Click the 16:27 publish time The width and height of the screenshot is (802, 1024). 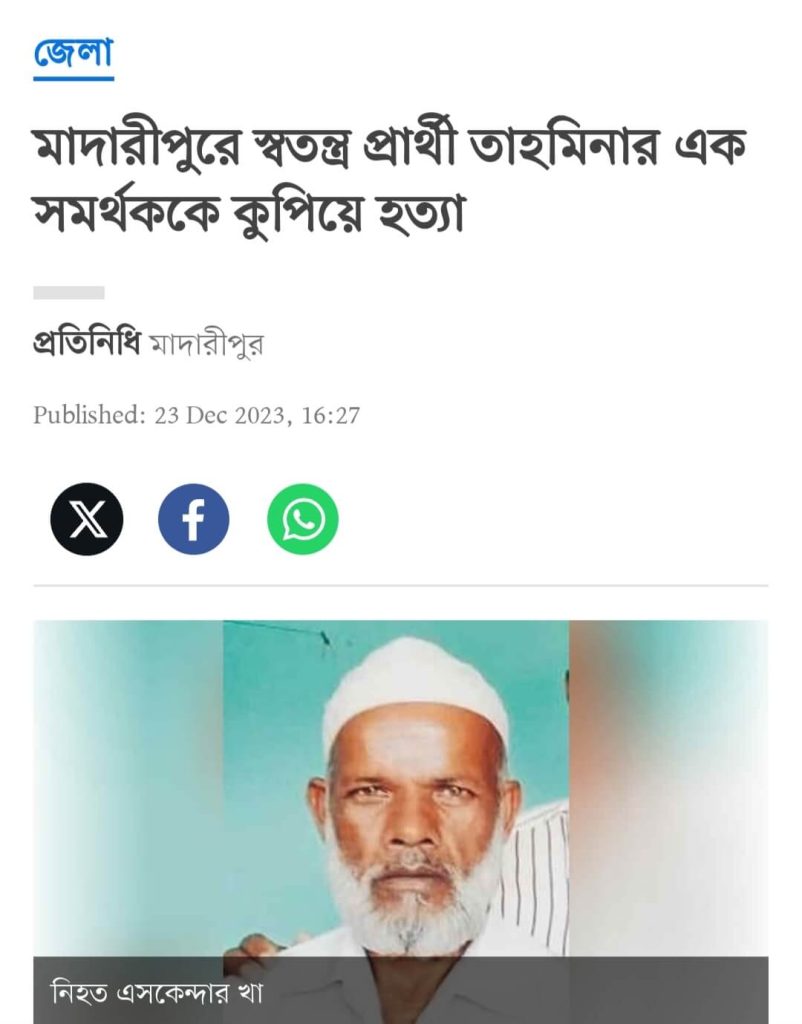click(x=330, y=415)
